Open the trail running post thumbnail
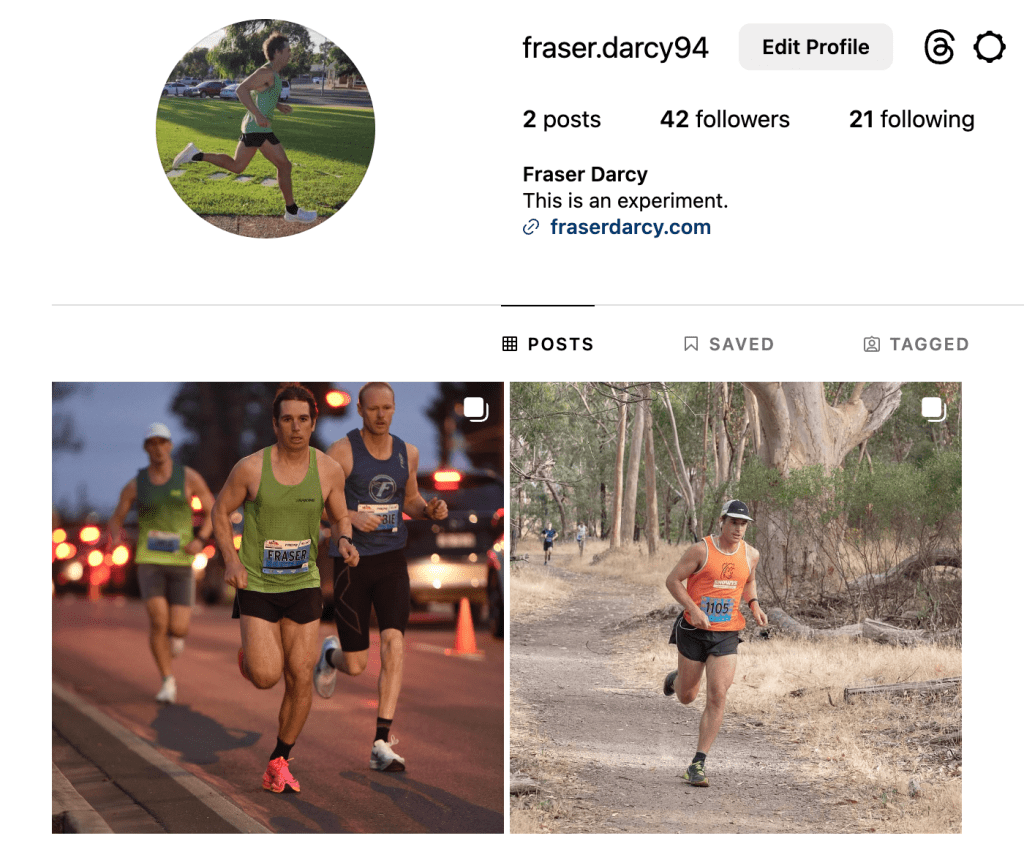Screen dimensions: 1024x863 pyautogui.click(x=735, y=608)
